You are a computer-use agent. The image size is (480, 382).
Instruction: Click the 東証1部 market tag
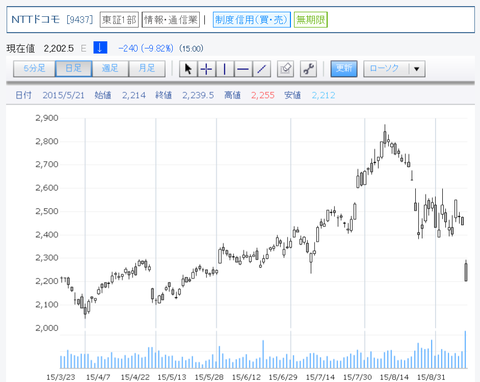tap(119, 20)
